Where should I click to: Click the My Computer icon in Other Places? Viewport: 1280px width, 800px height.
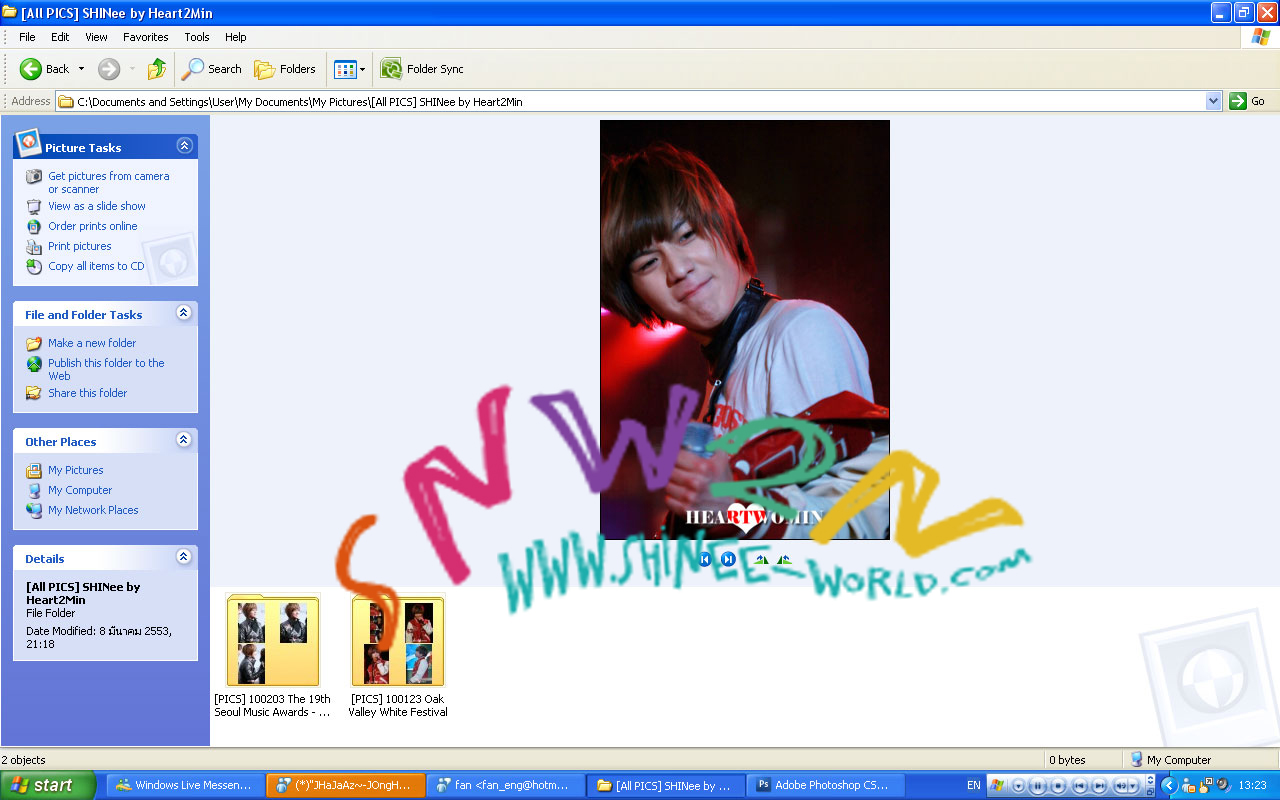tap(34, 490)
